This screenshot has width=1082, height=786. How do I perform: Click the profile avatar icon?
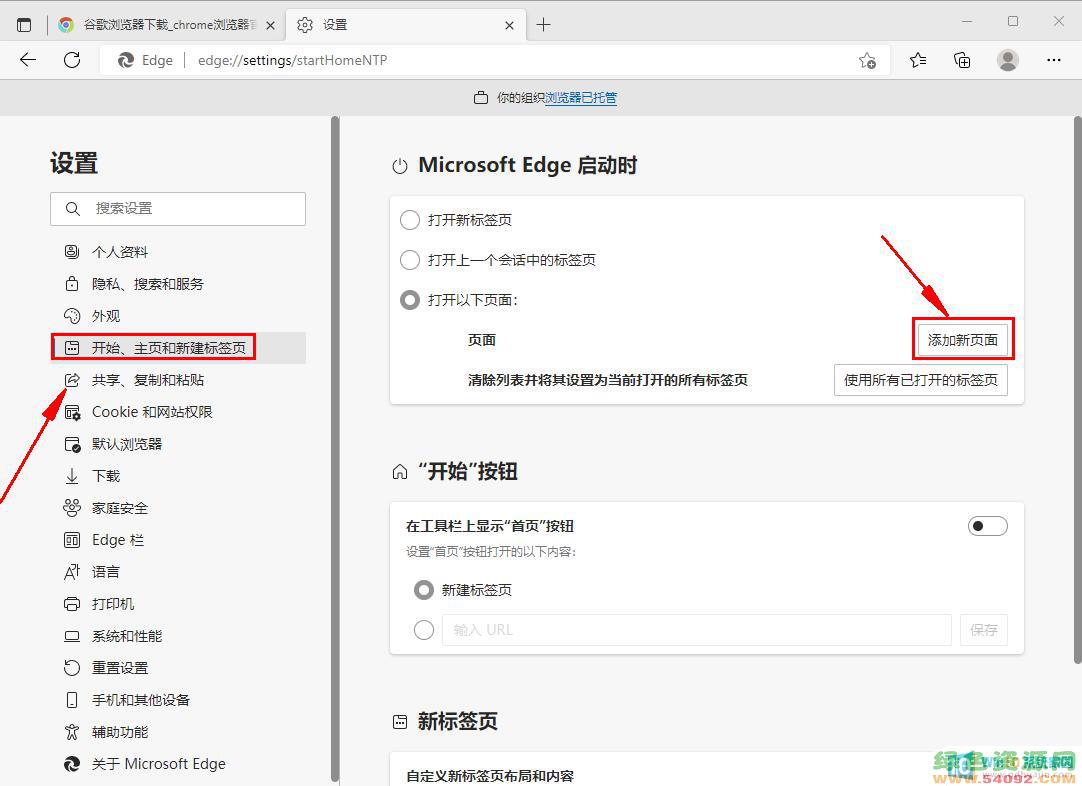(x=1007, y=61)
